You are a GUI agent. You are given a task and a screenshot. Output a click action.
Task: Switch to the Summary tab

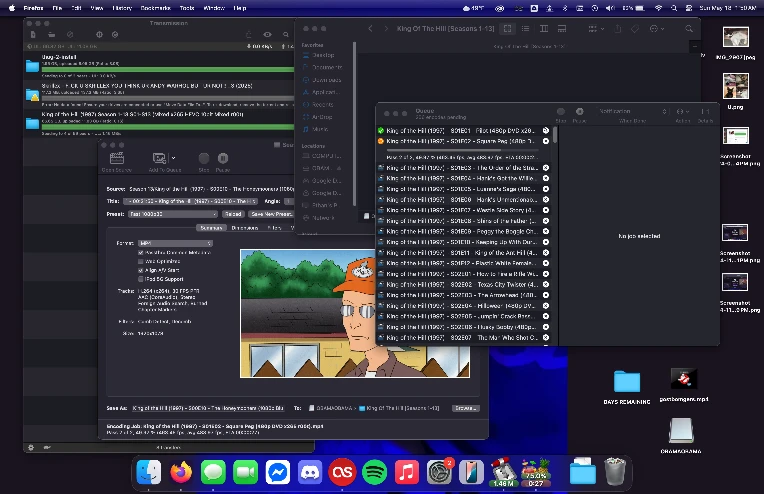point(211,228)
